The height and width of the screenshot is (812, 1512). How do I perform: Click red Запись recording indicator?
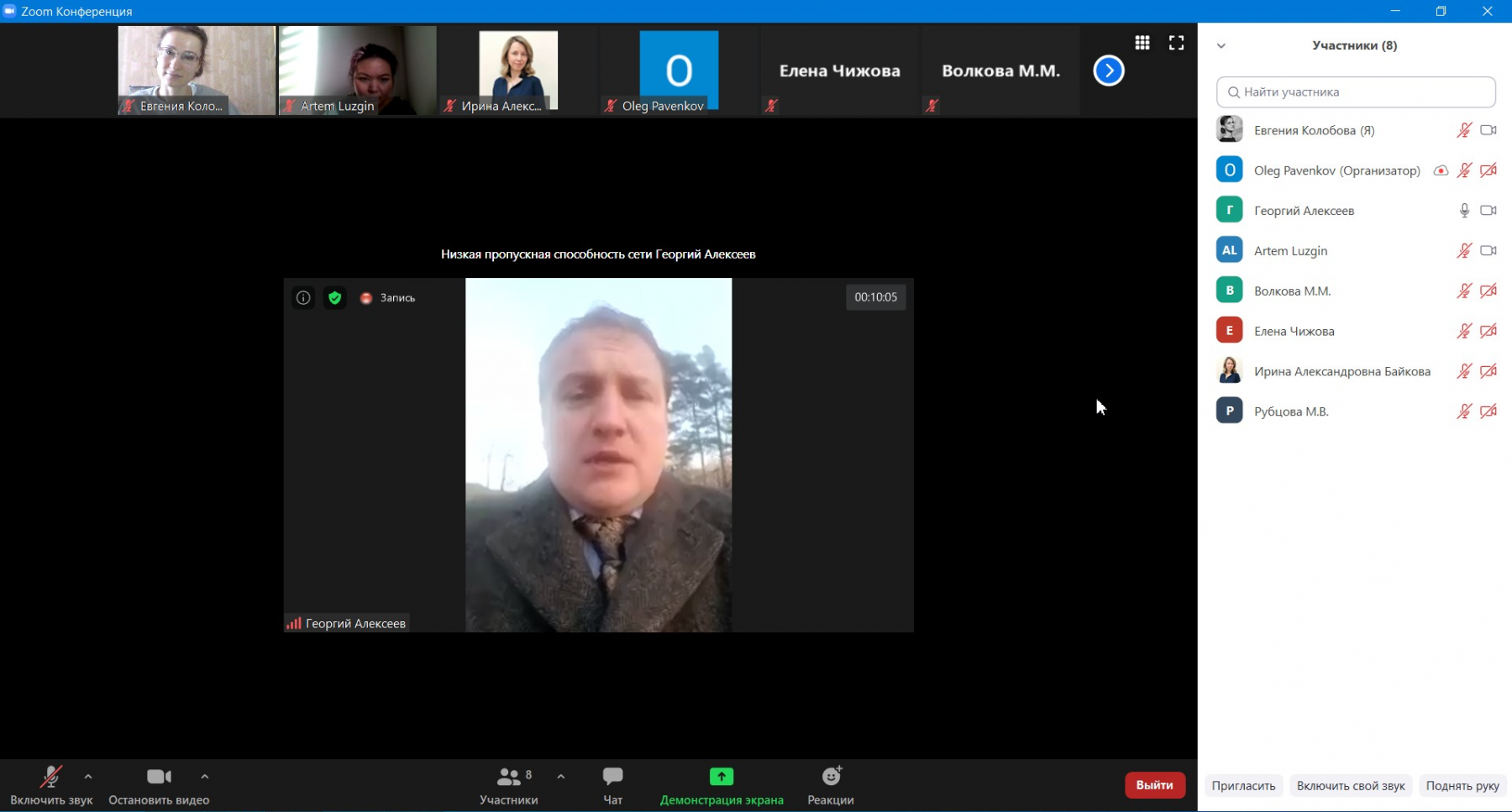(x=388, y=298)
